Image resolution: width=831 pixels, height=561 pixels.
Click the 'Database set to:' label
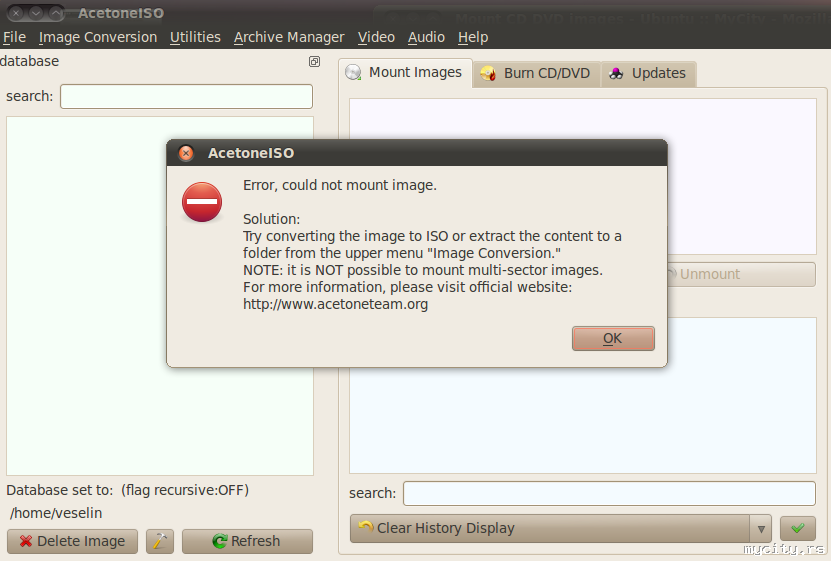click(59, 490)
